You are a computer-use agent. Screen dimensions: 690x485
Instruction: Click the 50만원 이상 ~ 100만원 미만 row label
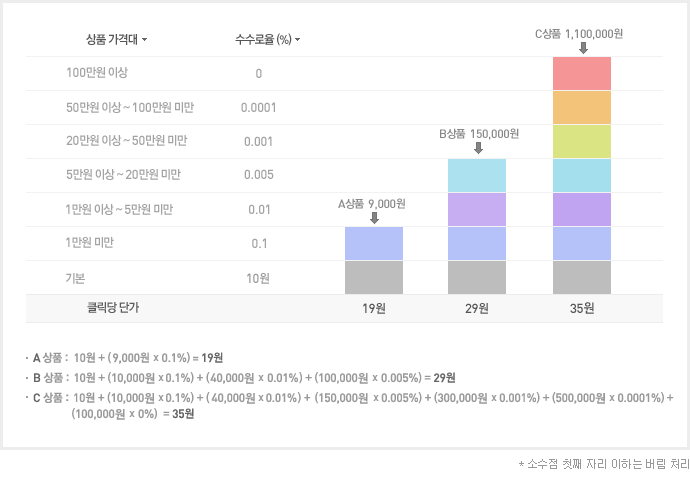[130, 107]
